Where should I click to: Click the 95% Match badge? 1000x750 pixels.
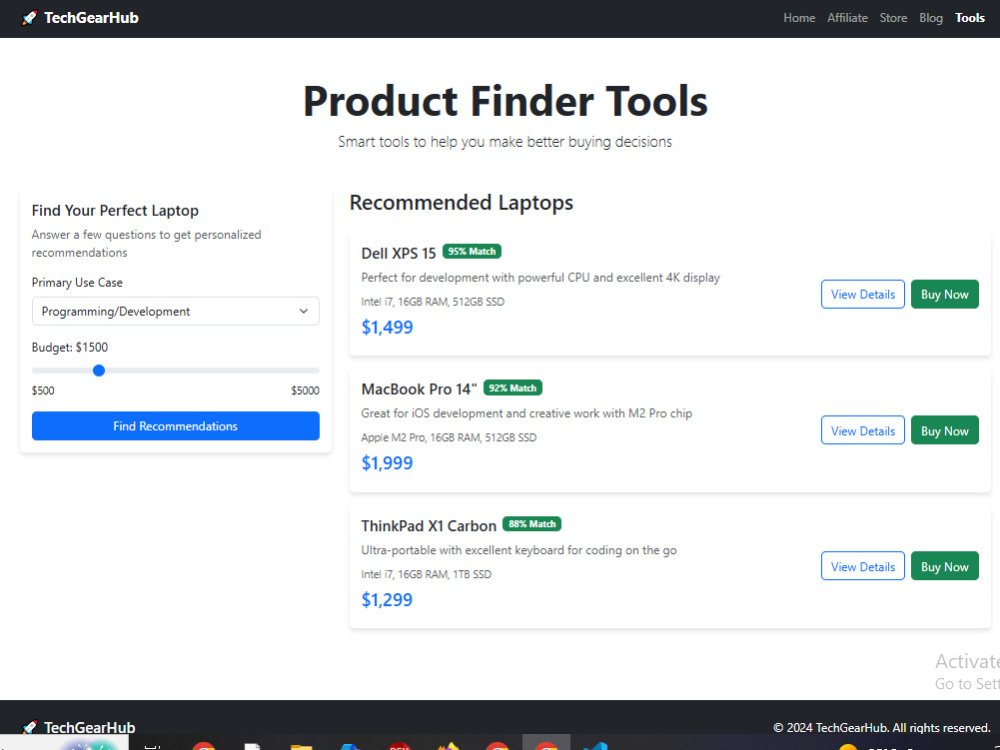(x=472, y=251)
